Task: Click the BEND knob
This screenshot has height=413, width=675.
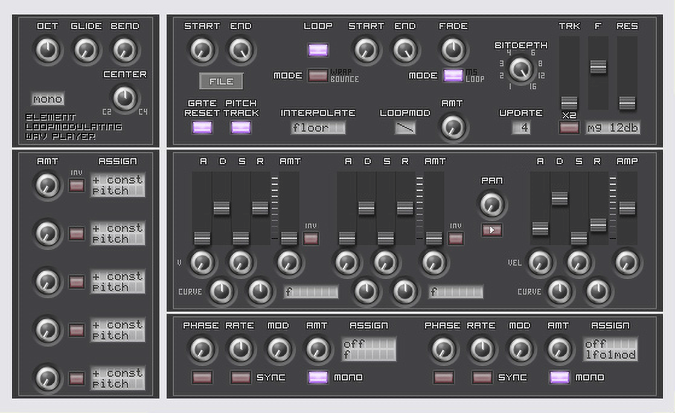Action: [x=125, y=50]
